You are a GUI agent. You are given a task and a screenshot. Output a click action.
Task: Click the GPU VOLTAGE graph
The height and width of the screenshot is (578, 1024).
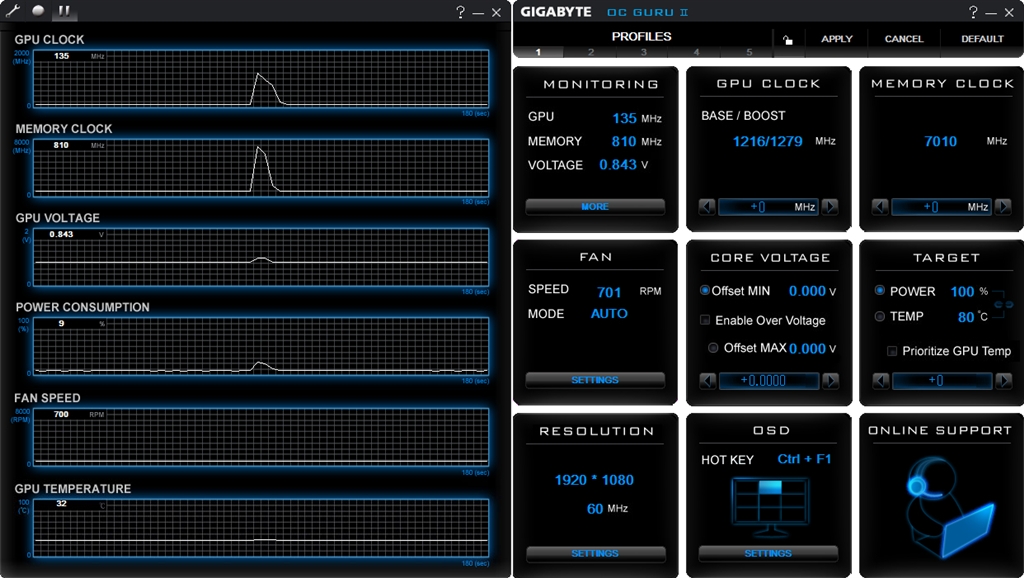click(261, 257)
